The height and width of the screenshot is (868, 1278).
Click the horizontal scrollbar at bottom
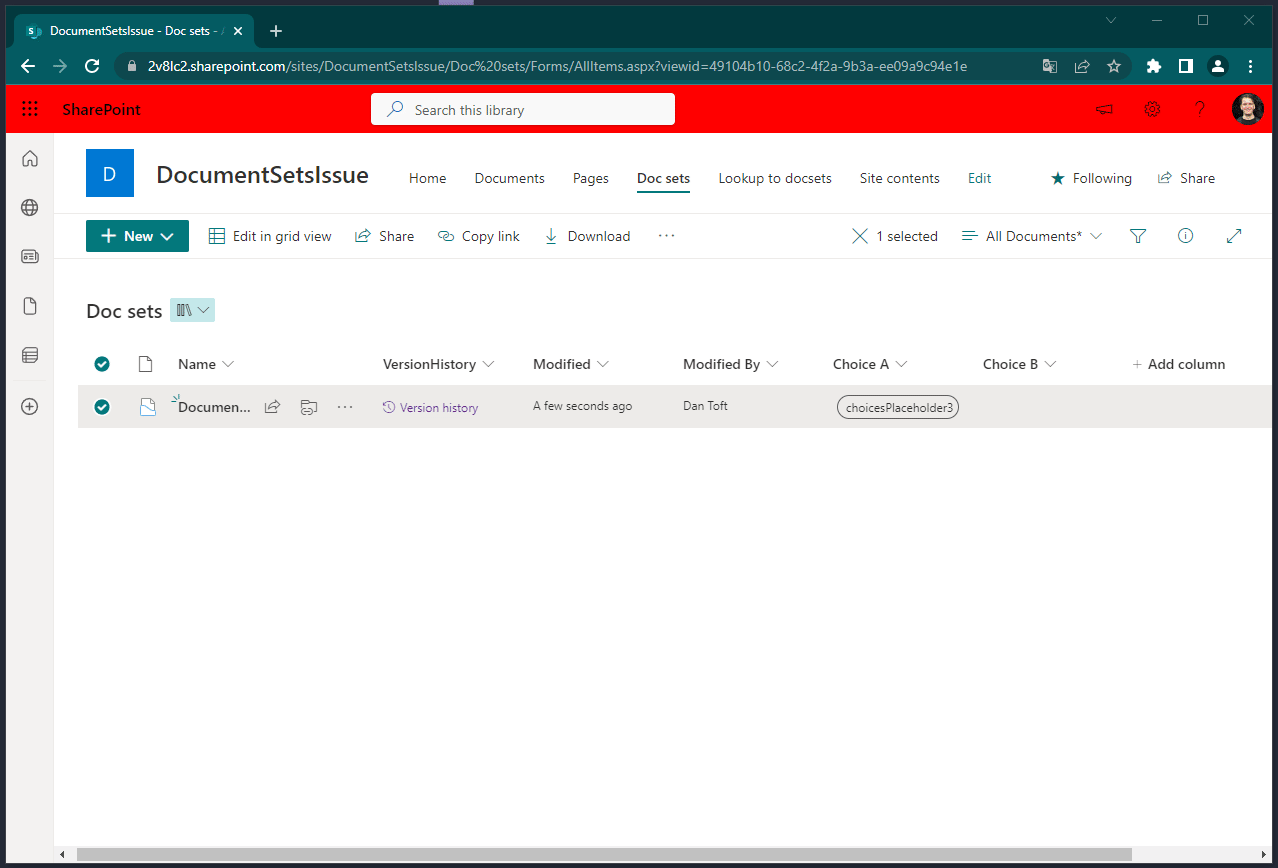click(604, 854)
